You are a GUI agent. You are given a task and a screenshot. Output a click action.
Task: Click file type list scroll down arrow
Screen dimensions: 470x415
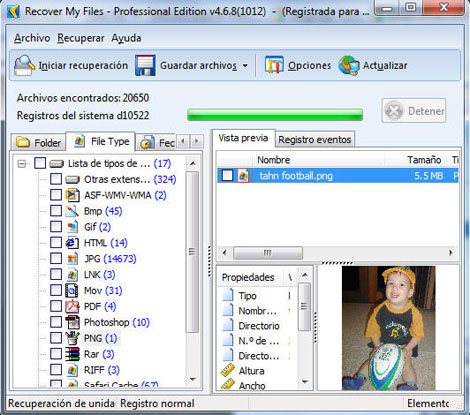pos(192,379)
